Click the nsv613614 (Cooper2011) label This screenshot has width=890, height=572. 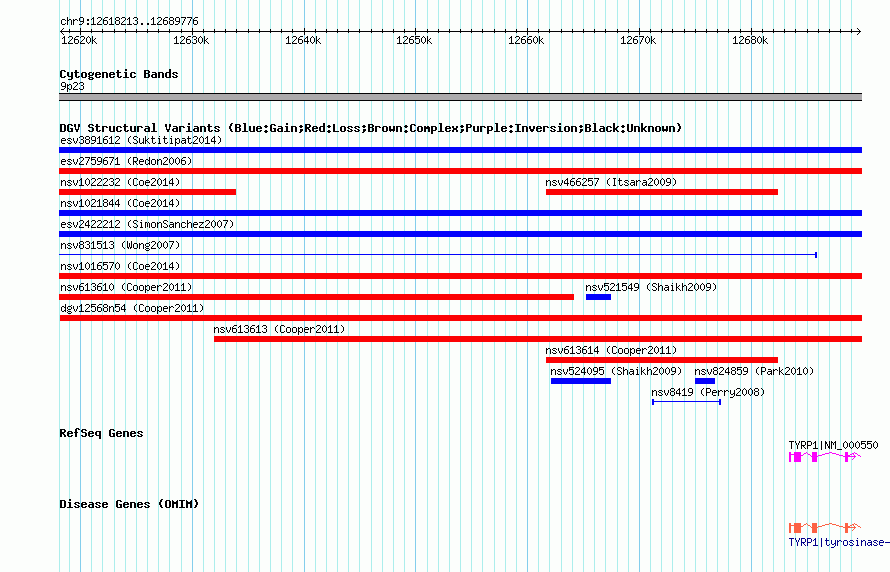point(611,350)
